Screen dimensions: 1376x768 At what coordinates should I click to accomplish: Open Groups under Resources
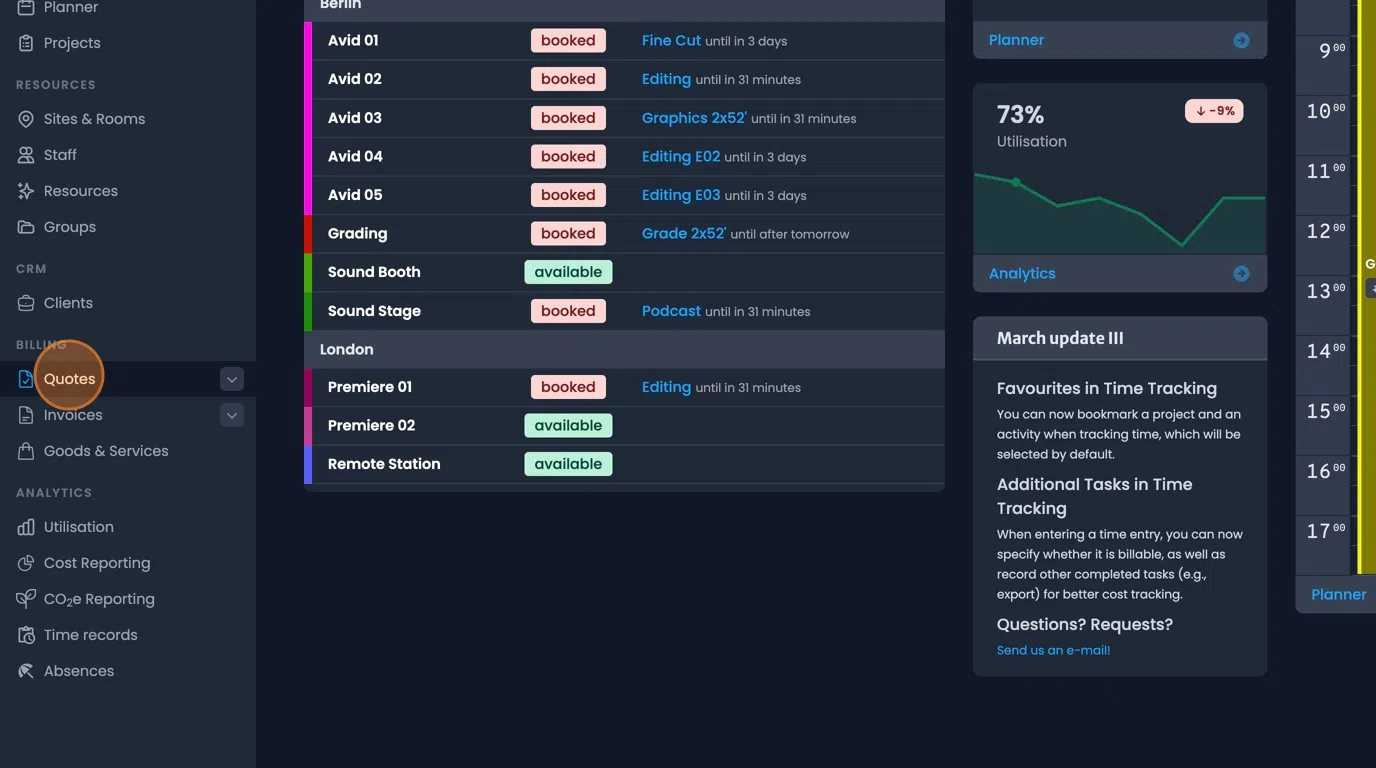[67, 226]
